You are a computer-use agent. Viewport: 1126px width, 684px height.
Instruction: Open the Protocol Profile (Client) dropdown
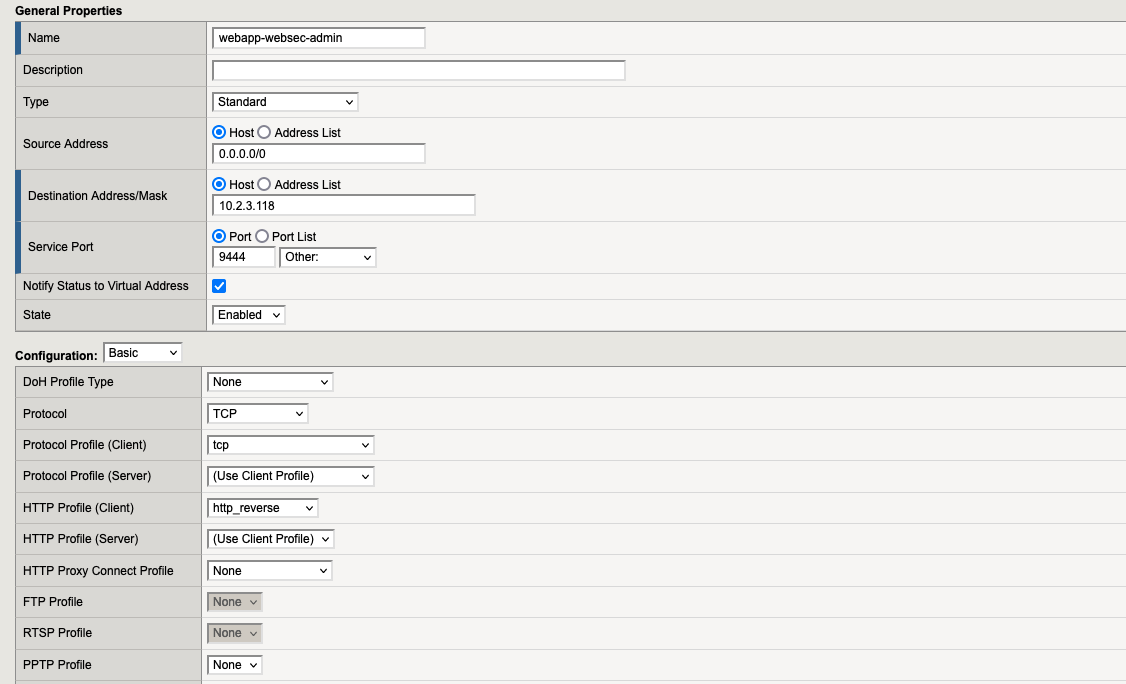pyautogui.click(x=291, y=445)
